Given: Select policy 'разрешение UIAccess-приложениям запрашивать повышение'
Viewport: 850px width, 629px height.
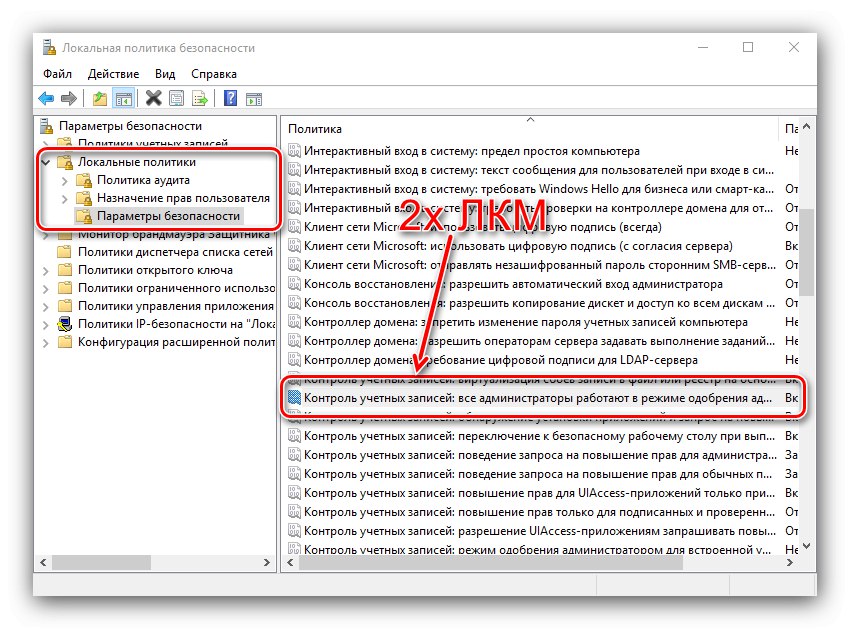Looking at the screenshot, I should 539,530.
